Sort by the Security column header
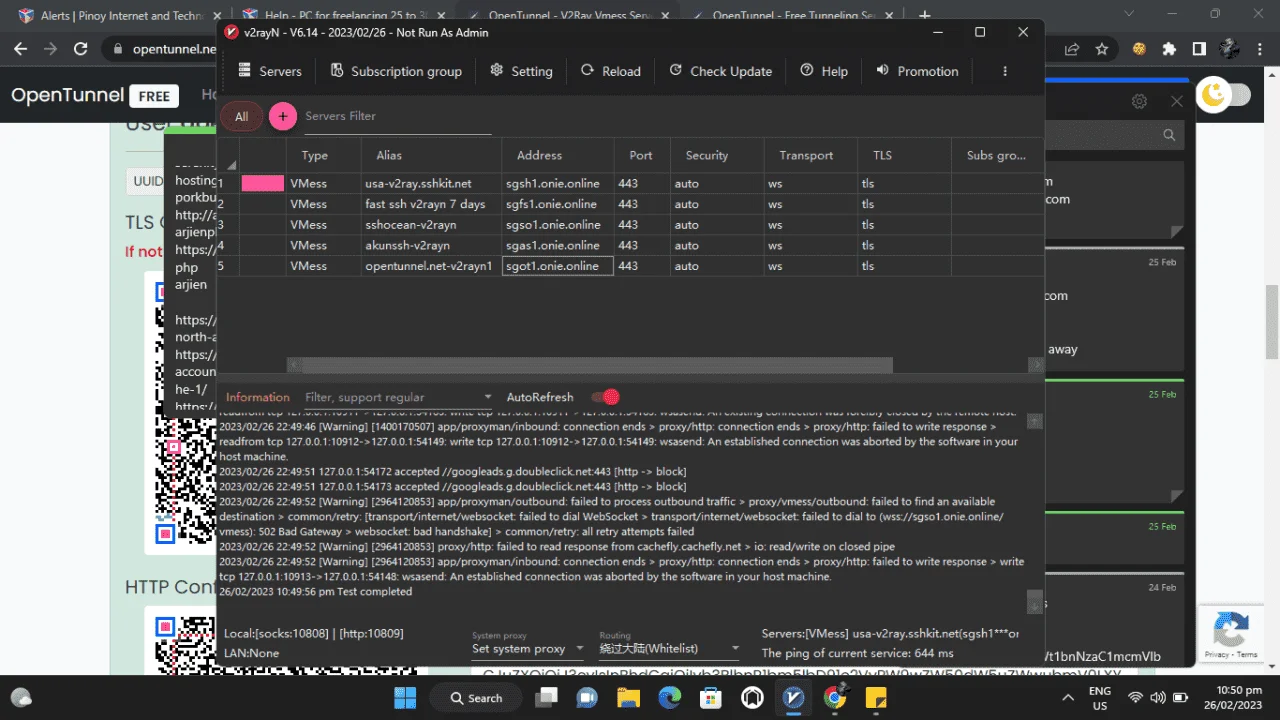 point(717,155)
